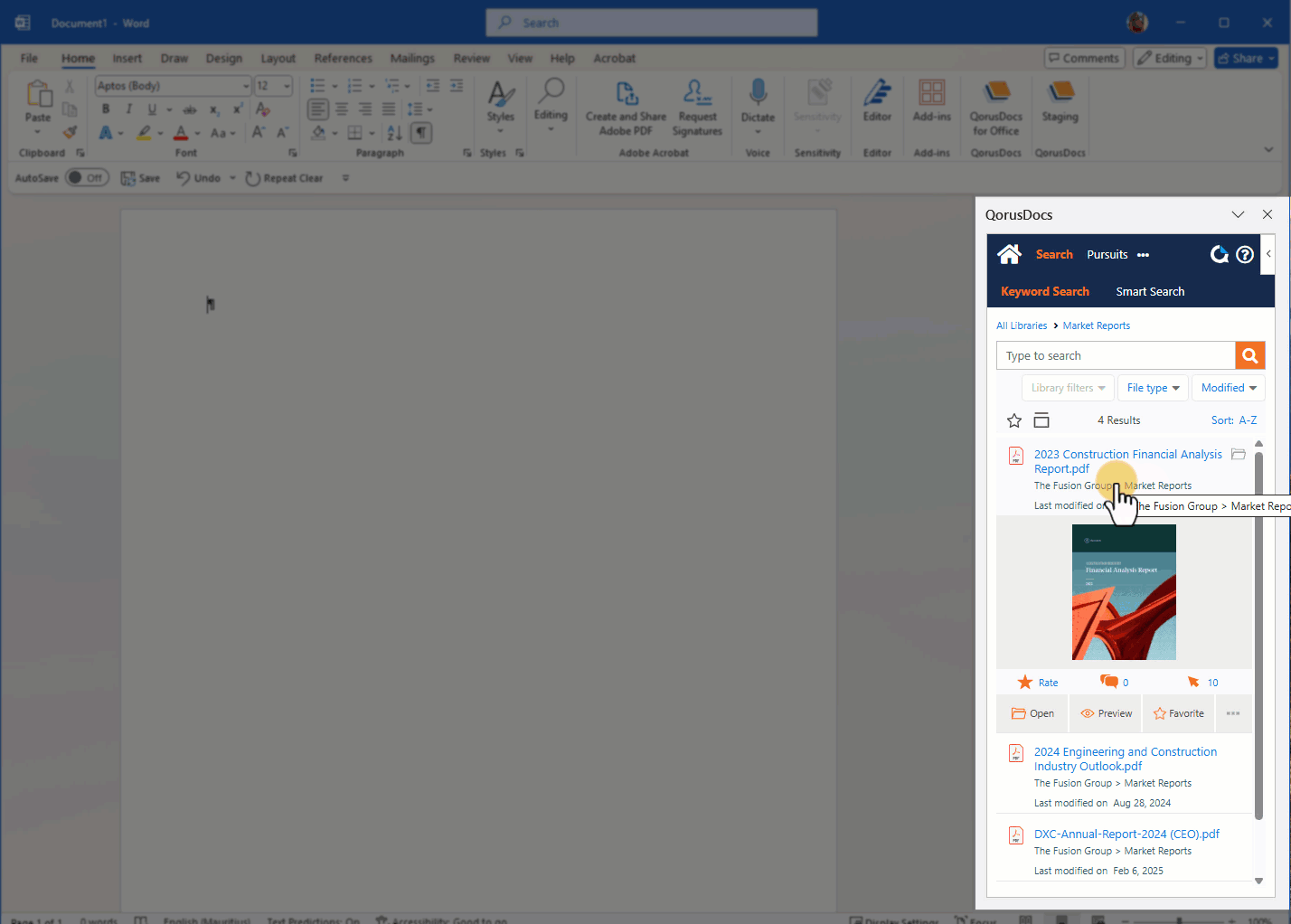
Task: Open the Acrobat ribbon tab
Action: pyautogui.click(x=614, y=58)
